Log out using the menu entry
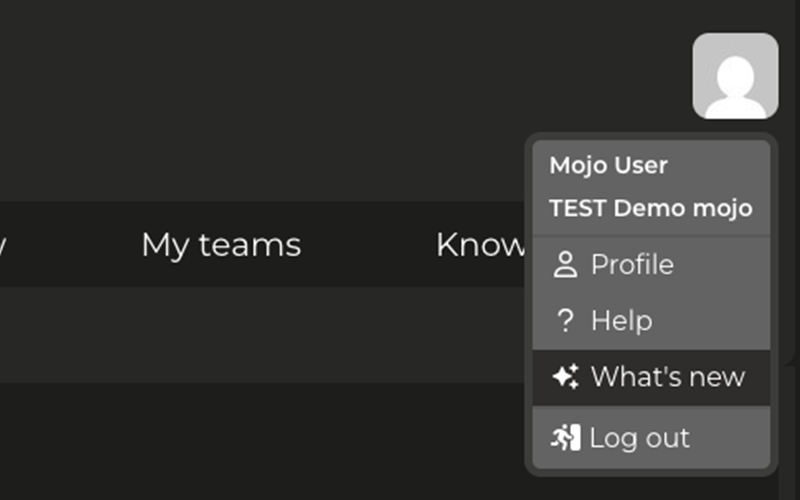This screenshot has height=500, width=800. tap(652, 437)
